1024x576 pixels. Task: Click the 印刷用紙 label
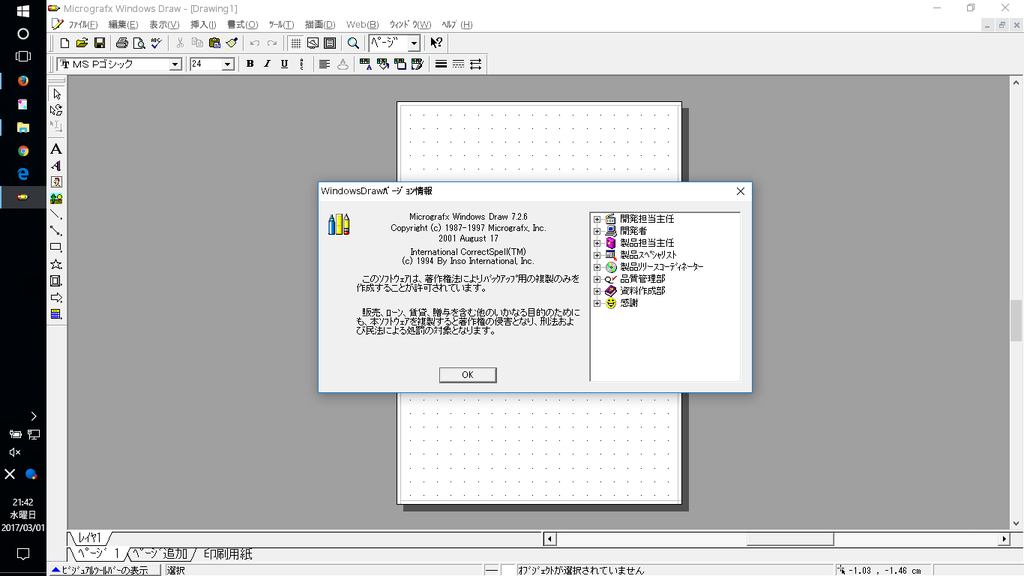[227, 554]
